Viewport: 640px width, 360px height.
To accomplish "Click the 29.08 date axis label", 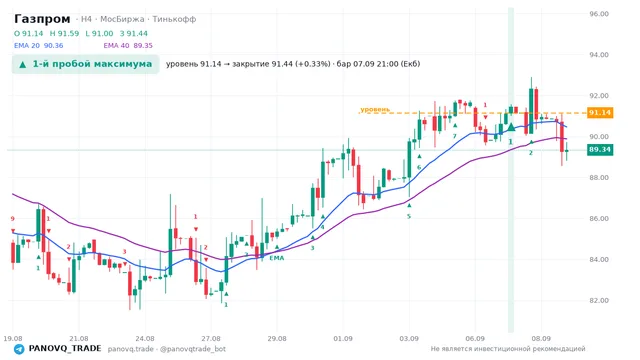I will [277, 339].
